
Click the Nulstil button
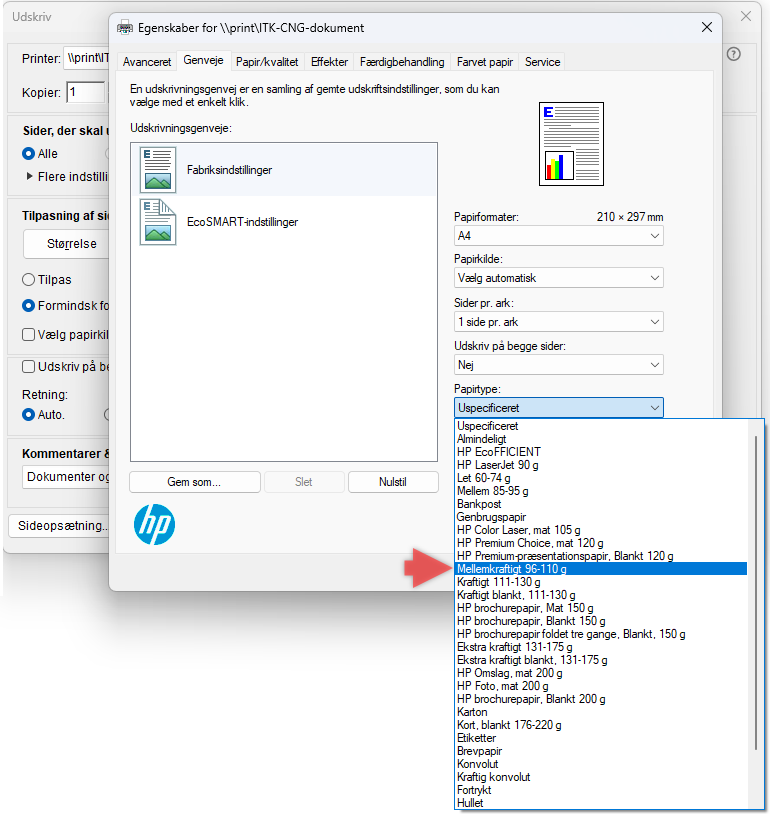tap(393, 482)
